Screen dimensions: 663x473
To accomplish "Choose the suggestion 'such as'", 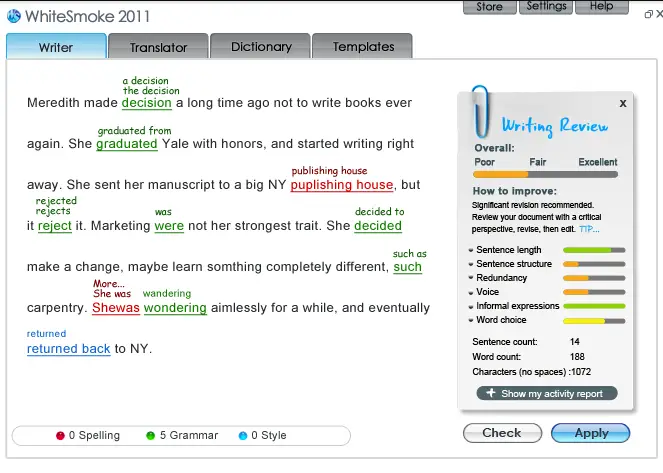I will [410, 254].
